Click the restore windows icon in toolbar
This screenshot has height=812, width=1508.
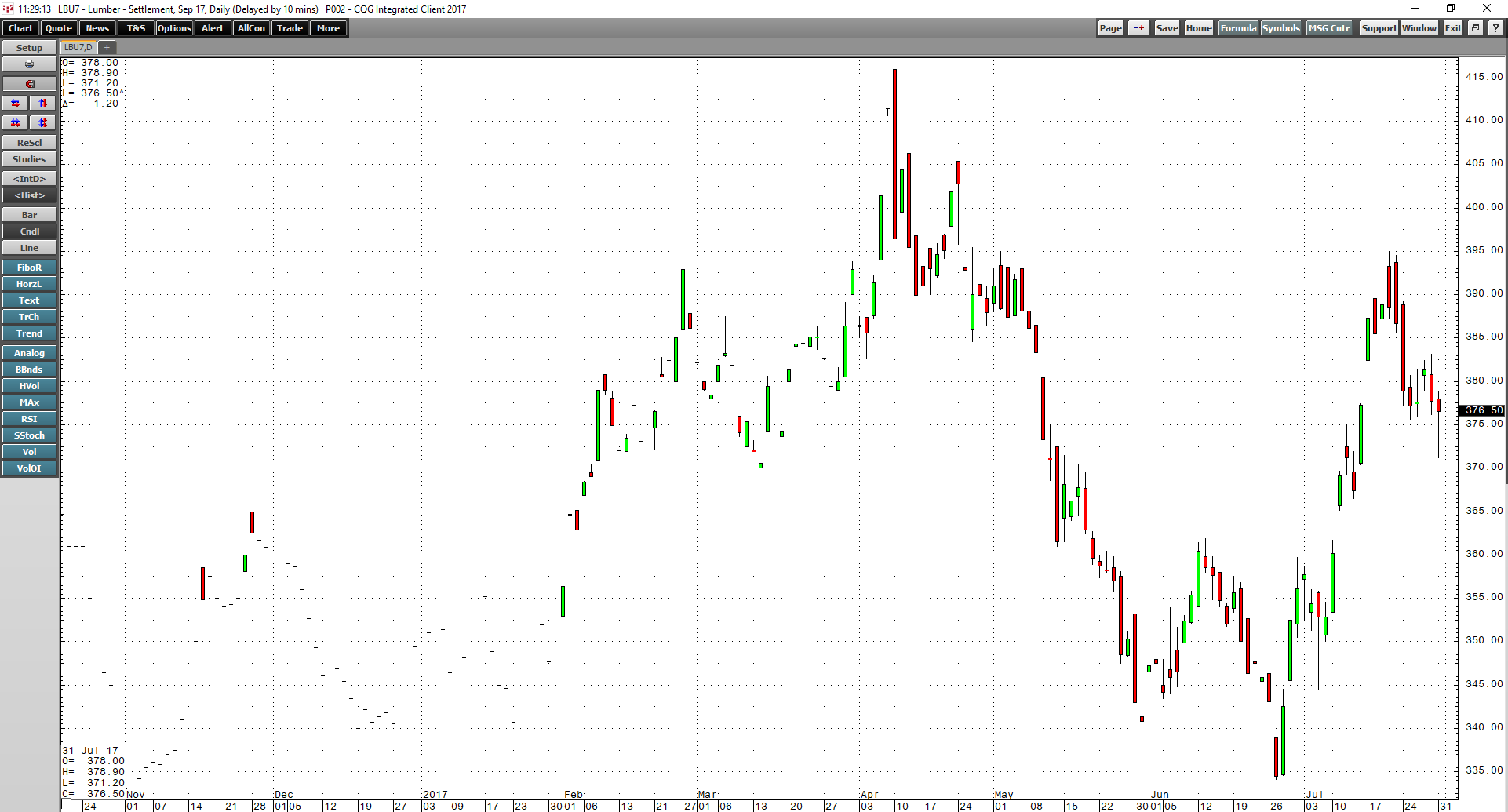1475,28
